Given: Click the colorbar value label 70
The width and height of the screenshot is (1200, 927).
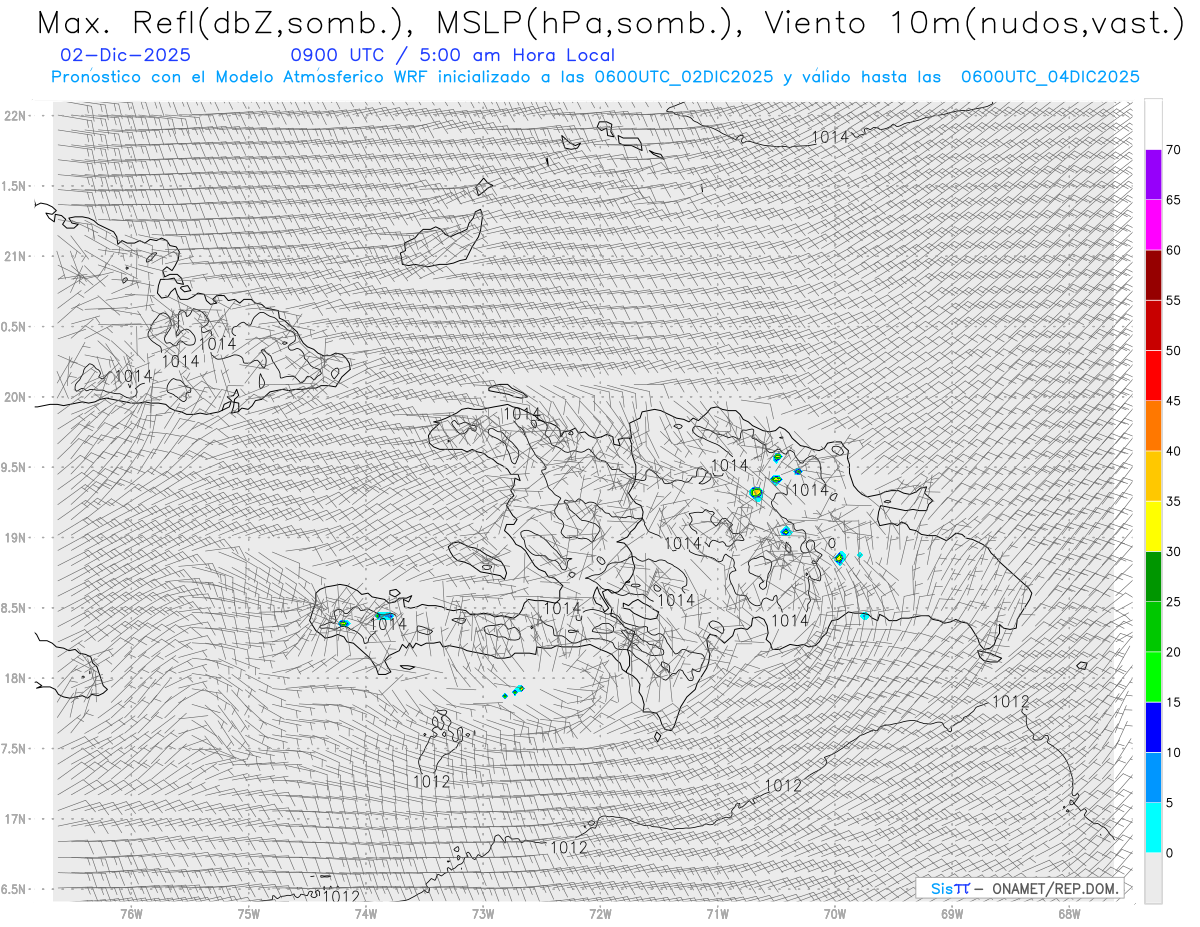Looking at the screenshot, I should [x=1173, y=150].
